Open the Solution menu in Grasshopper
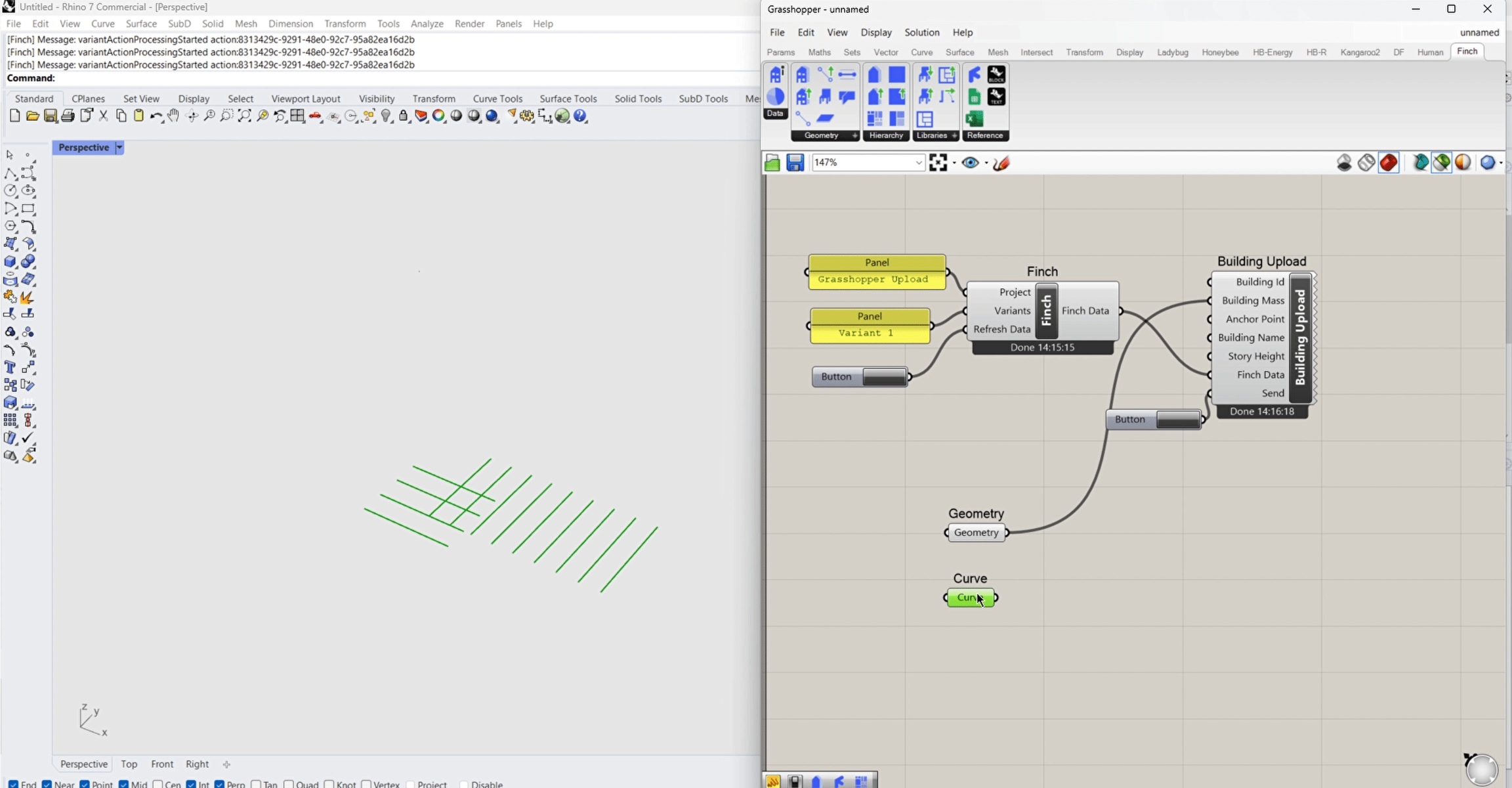 coord(921,32)
